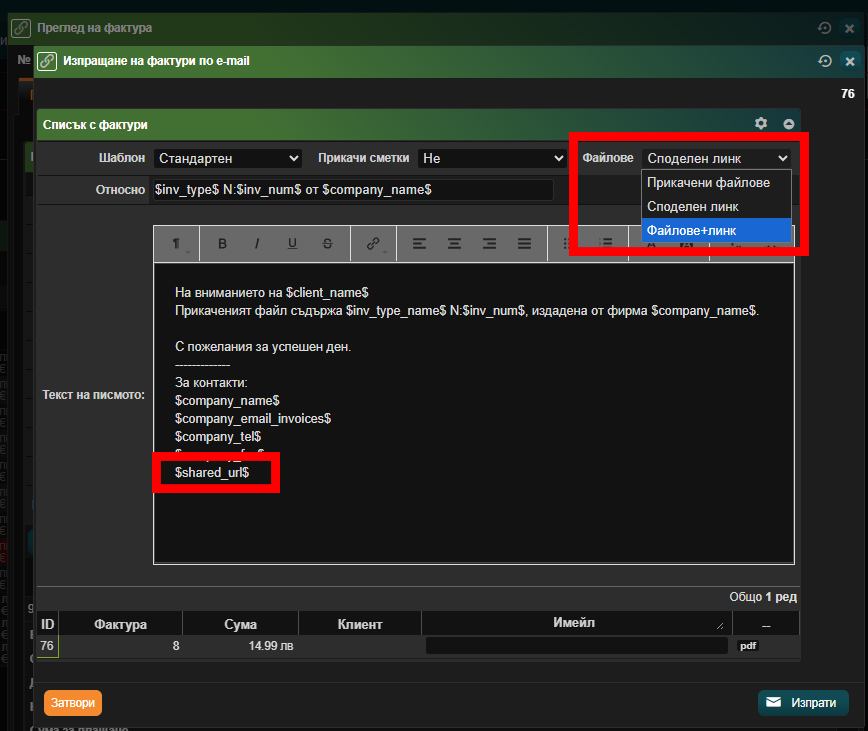Screen dimensions: 868x731
Task: Select Прикачени файлове option
Action: 708,182
